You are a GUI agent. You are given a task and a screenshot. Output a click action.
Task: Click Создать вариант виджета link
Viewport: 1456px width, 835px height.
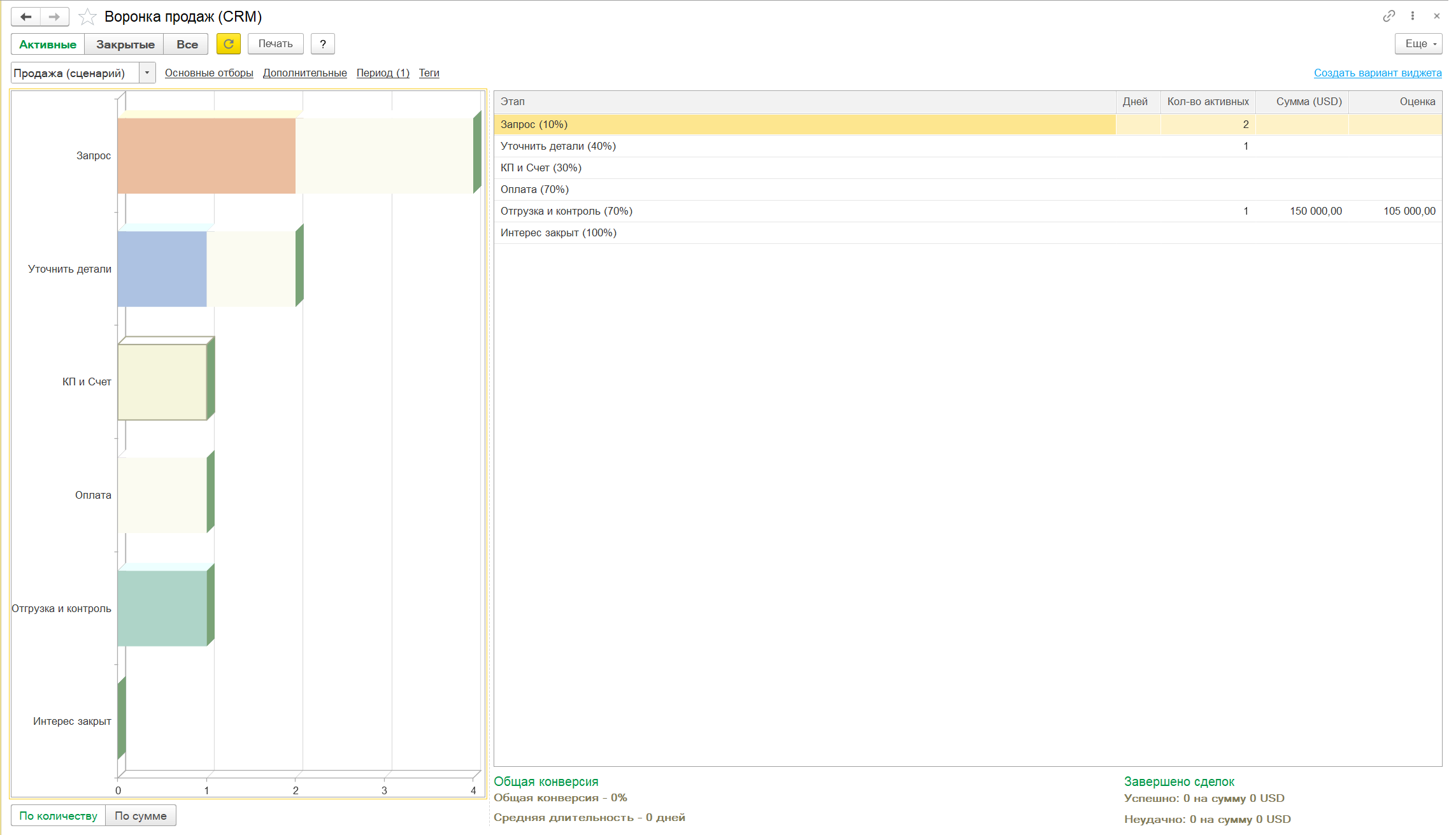coord(1377,73)
